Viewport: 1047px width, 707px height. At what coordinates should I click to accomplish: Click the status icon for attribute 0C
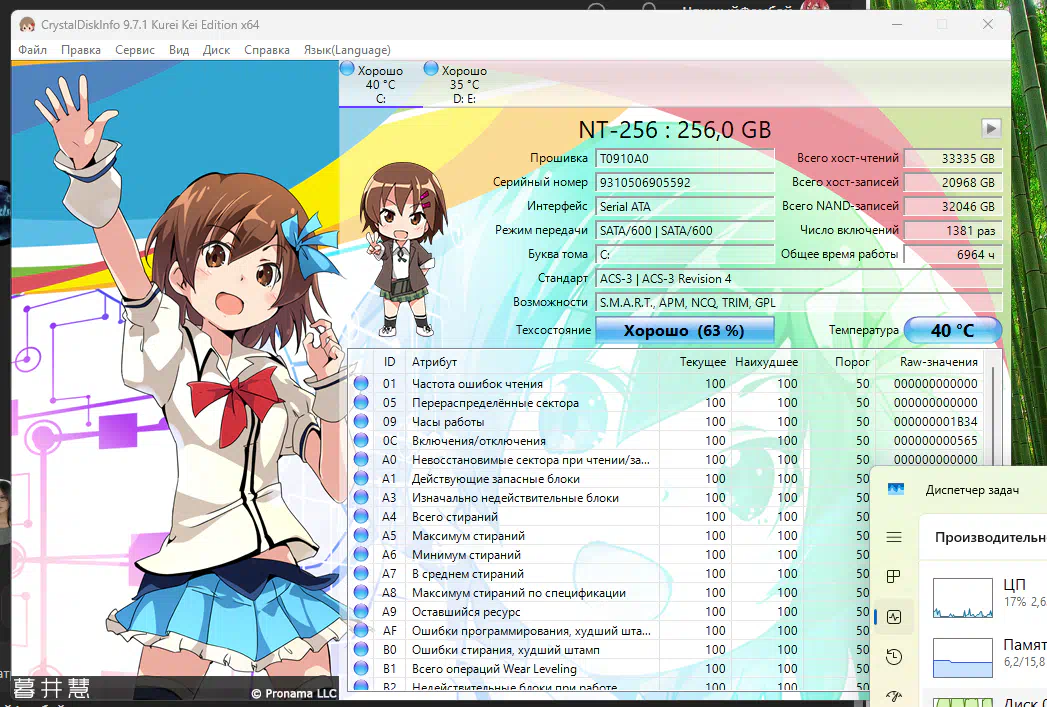click(x=361, y=440)
